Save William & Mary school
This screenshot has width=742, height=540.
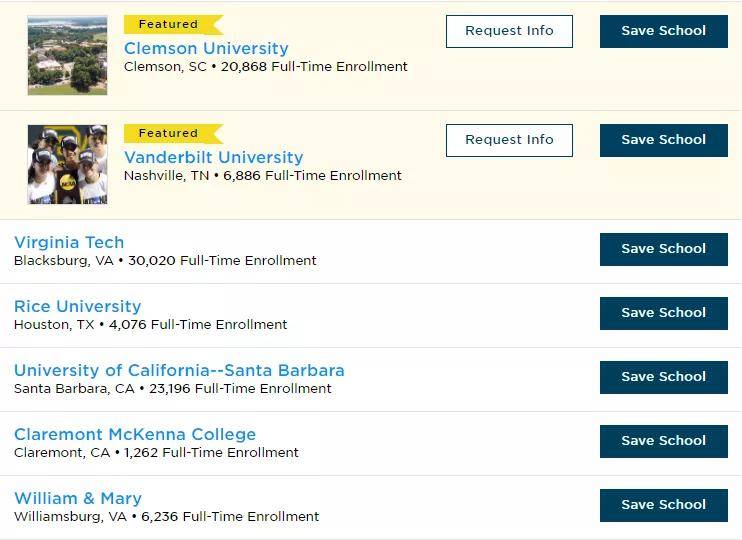coord(663,505)
